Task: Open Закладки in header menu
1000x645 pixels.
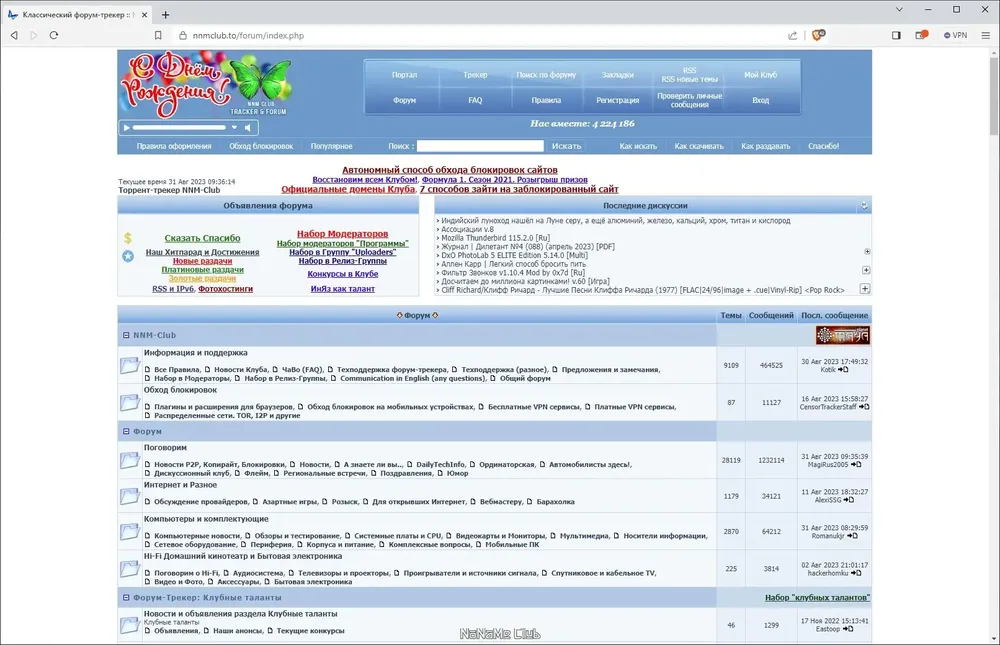Action: (x=617, y=75)
